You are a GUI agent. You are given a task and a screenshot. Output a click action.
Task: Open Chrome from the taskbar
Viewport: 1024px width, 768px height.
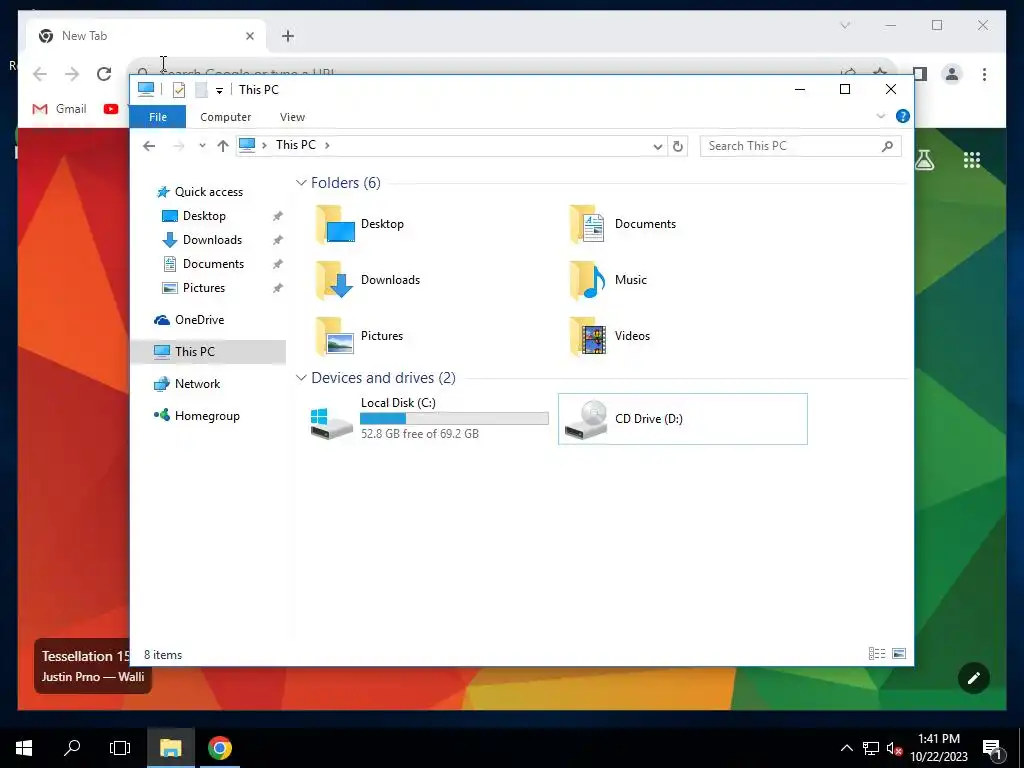click(x=220, y=748)
